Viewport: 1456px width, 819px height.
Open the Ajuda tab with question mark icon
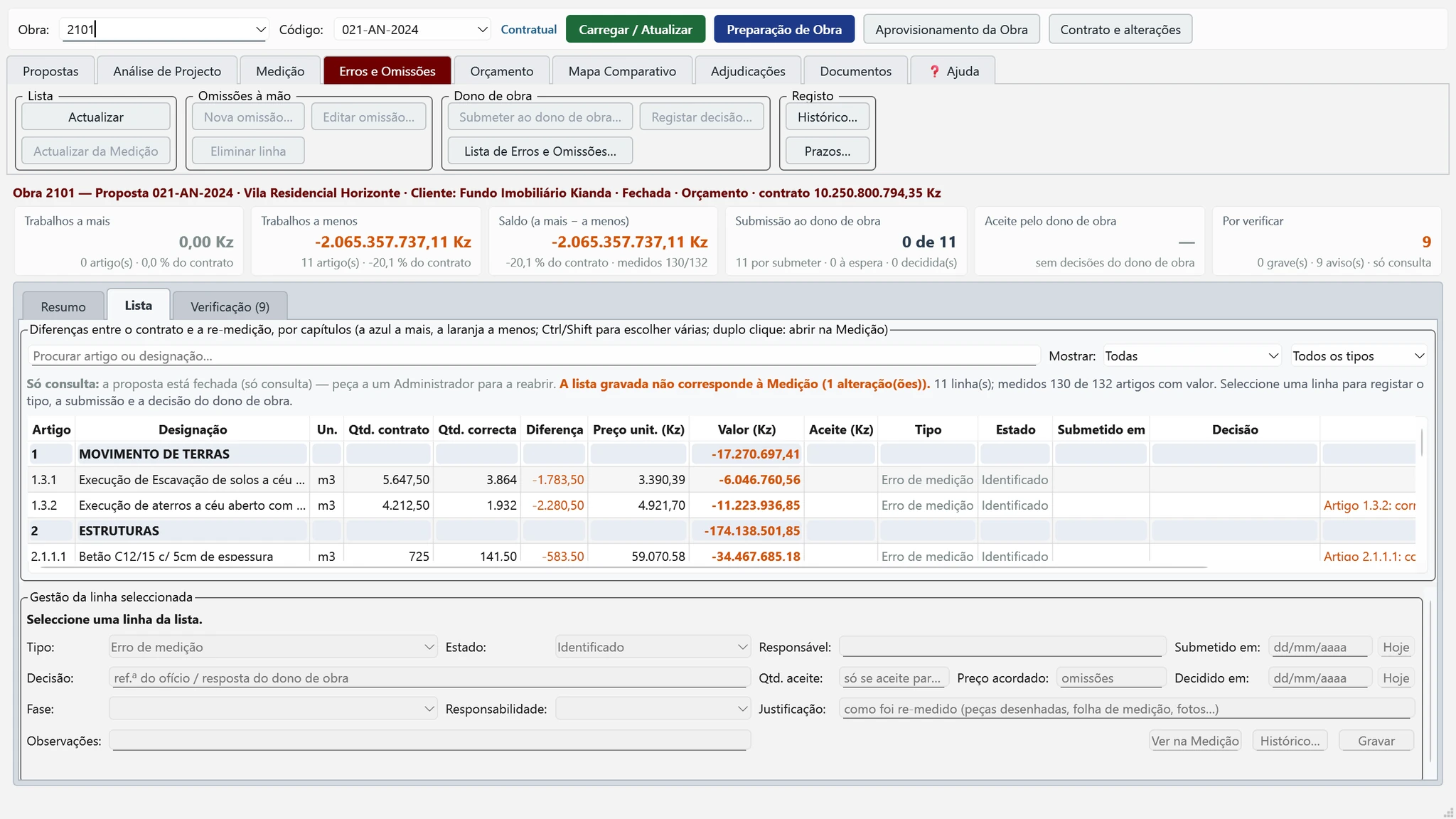tap(953, 71)
